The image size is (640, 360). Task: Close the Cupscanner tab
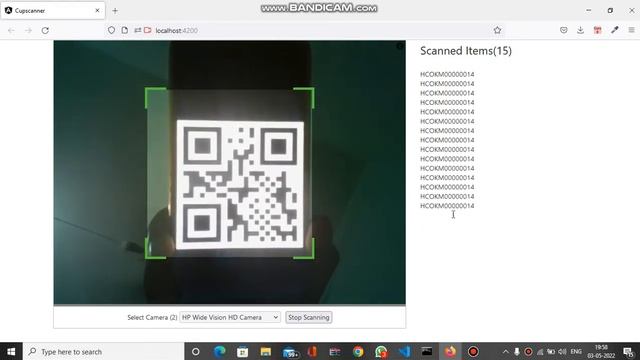[x=97, y=11]
